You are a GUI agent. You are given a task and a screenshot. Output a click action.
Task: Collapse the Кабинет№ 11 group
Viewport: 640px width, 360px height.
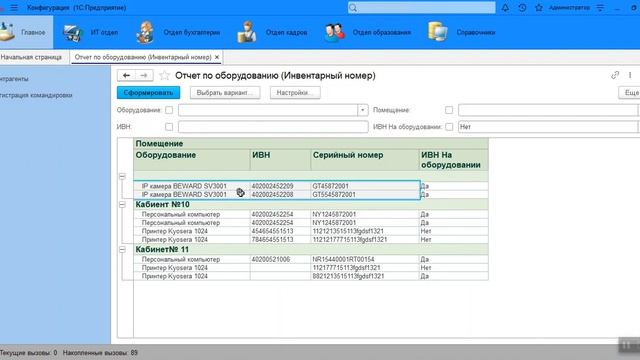click(x=122, y=249)
